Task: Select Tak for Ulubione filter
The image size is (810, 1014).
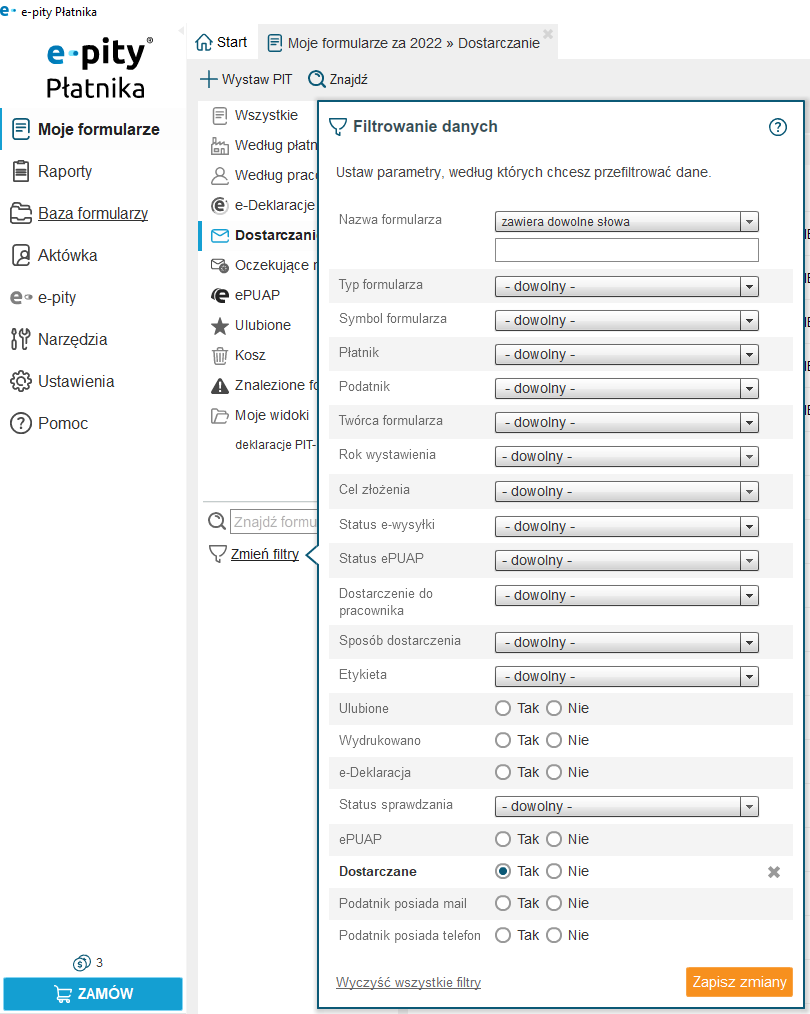Action: (503, 708)
